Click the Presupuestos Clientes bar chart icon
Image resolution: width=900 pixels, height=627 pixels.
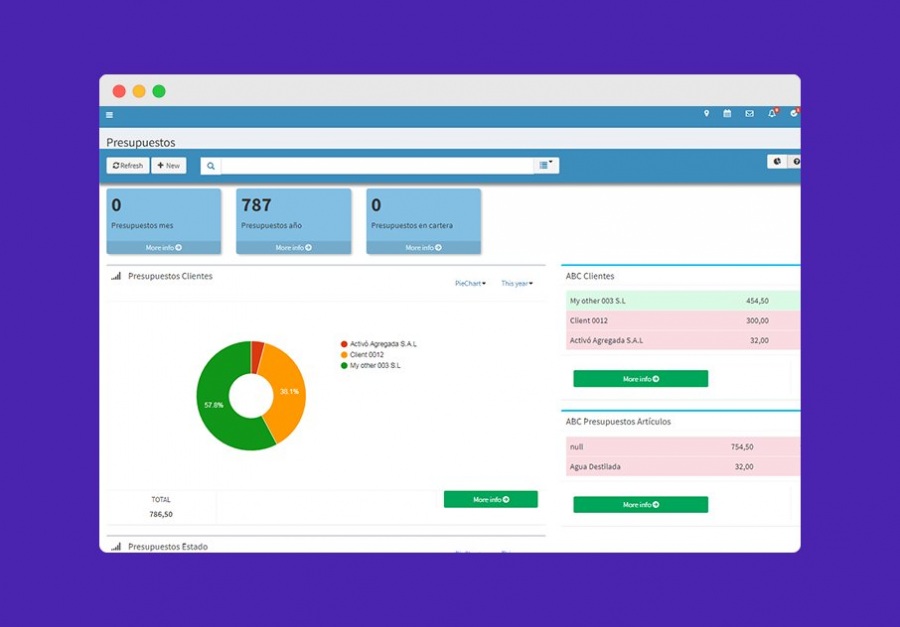(116, 276)
